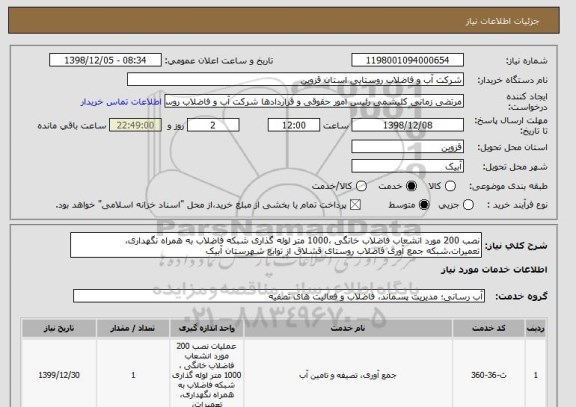576x407 pixels.
Task: Click the deadline time field 12:00
Action: tap(294, 125)
